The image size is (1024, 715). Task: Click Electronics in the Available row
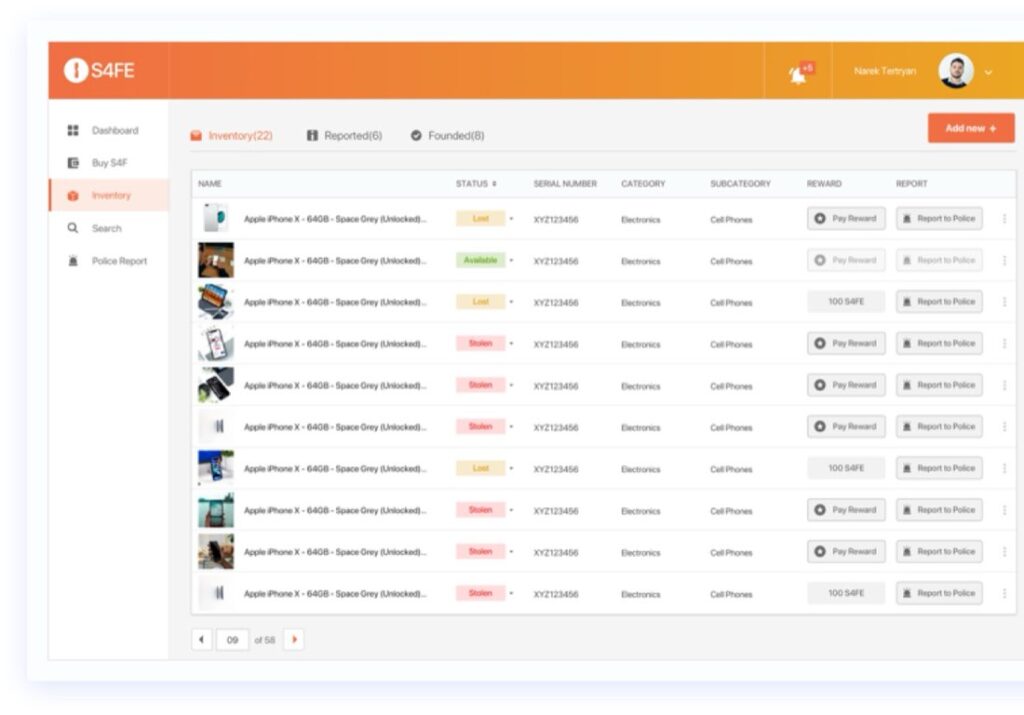tap(641, 261)
